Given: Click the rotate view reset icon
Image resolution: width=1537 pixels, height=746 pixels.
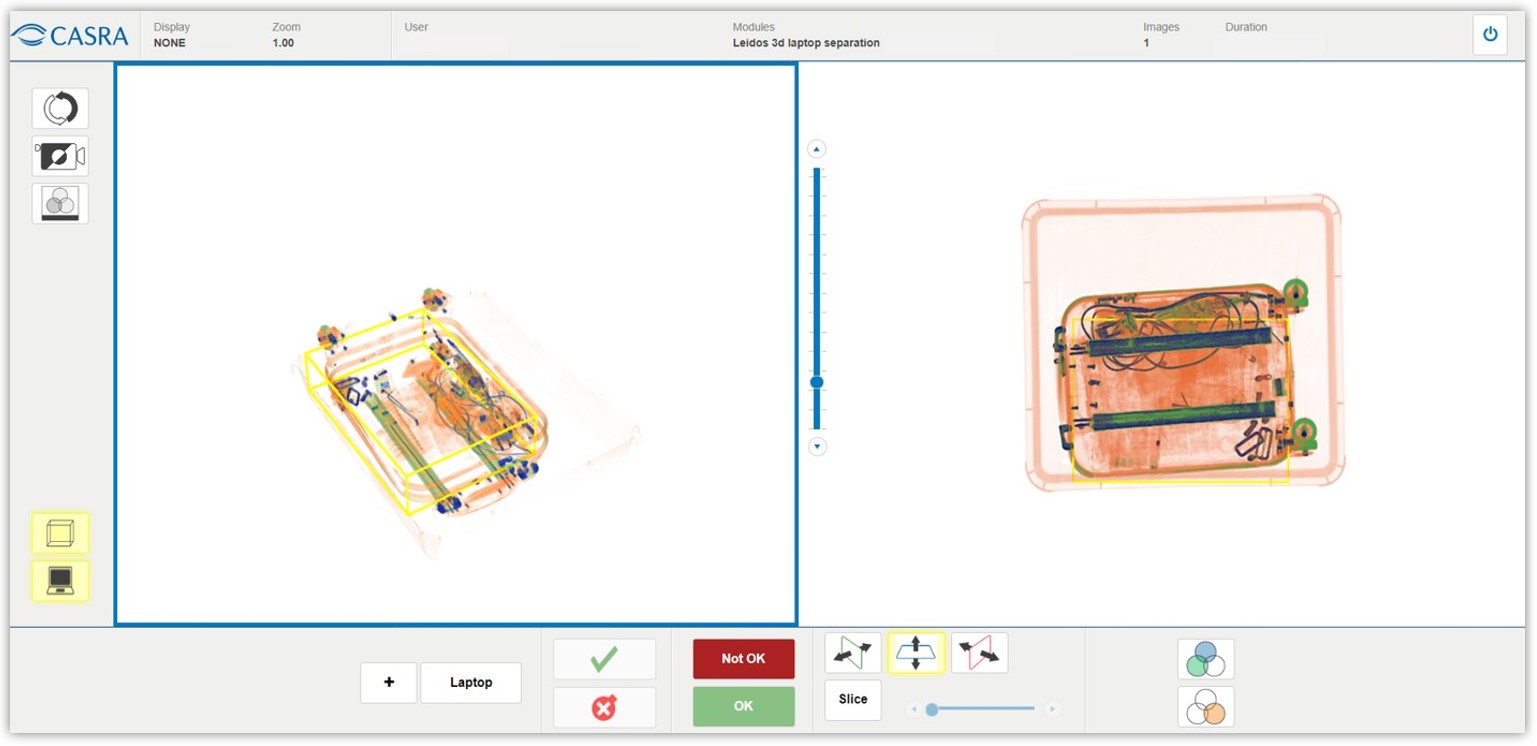Looking at the screenshot, I should point(60,108).
